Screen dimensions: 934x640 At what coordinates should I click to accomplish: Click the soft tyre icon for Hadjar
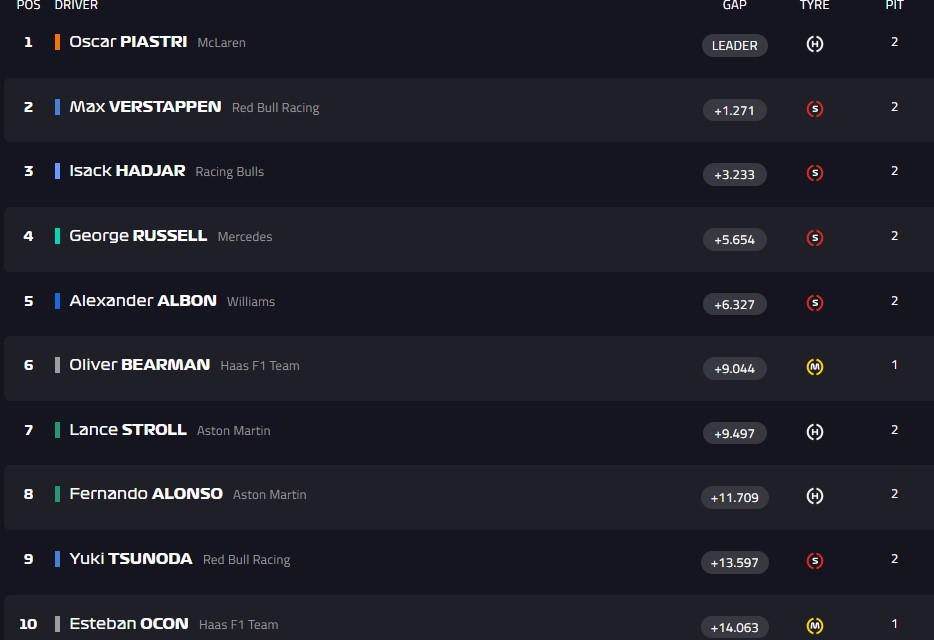pyautogui.click(x=814, y=173)
